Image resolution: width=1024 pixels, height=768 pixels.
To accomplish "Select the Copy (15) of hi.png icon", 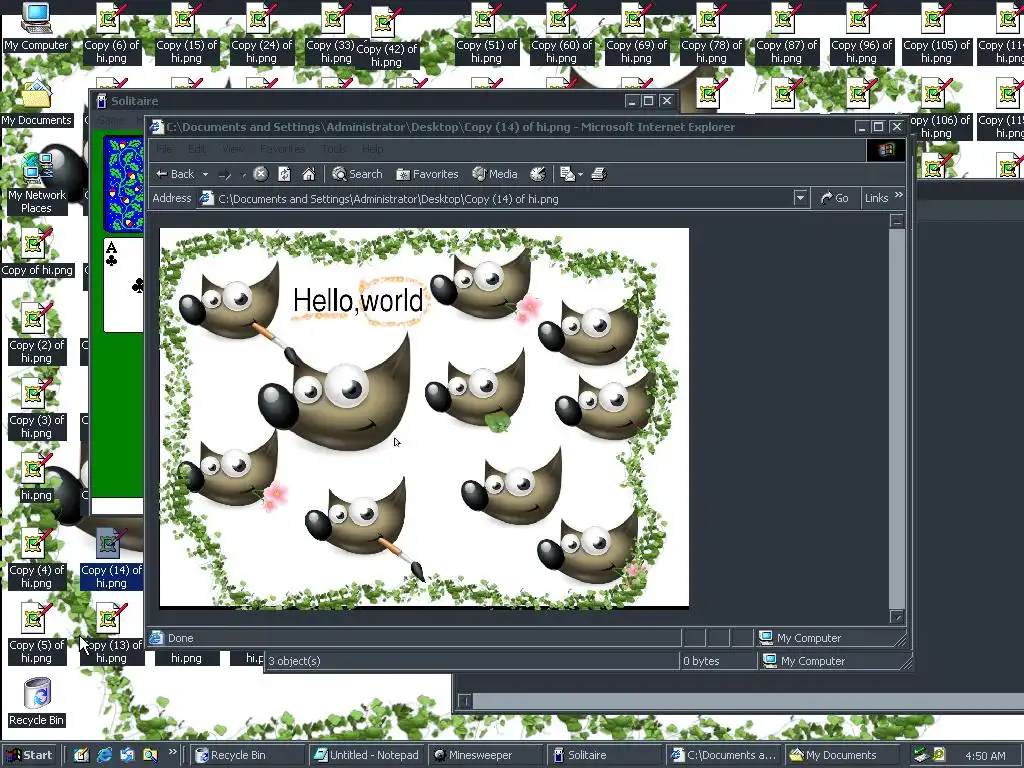I will 186,34.
